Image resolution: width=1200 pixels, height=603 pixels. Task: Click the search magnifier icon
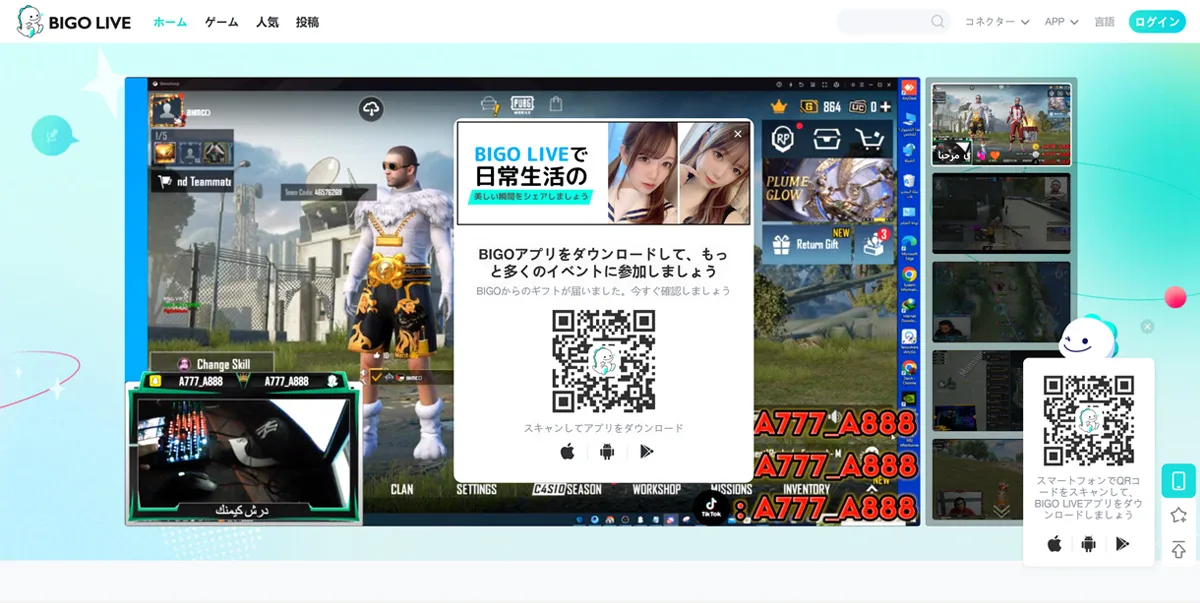pos(937,21)
